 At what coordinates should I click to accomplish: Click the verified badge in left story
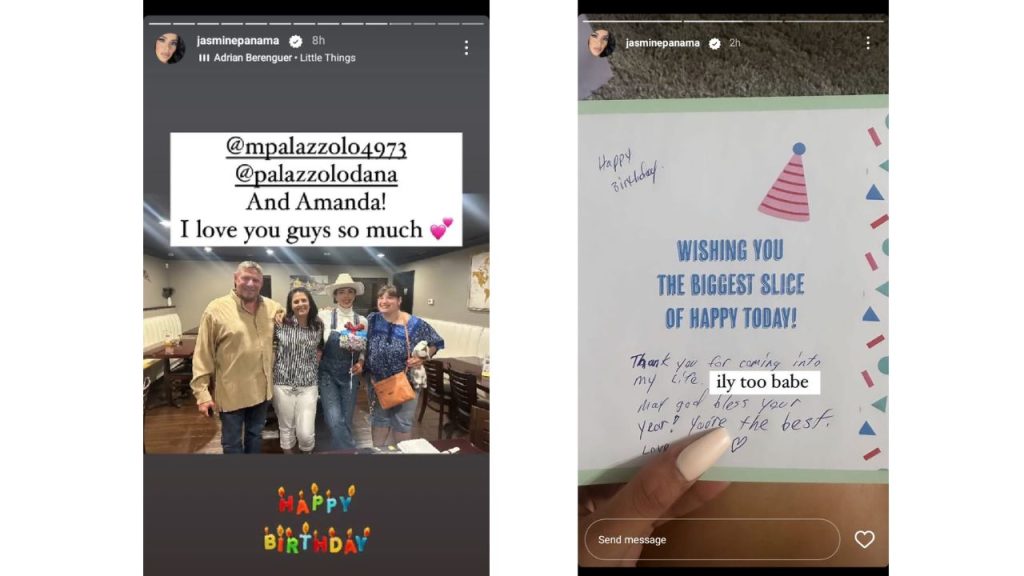tap(295, 41)
